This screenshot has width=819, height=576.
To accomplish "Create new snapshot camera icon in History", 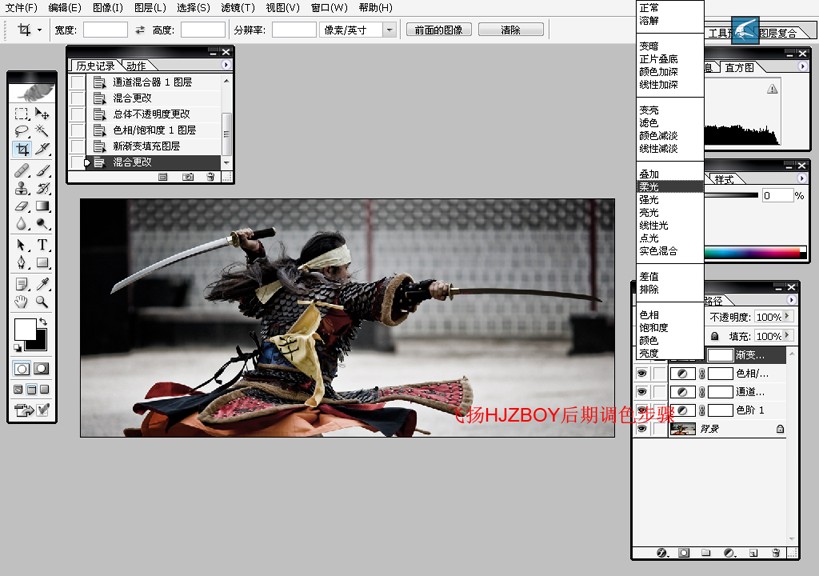I will tap(188, 178).
